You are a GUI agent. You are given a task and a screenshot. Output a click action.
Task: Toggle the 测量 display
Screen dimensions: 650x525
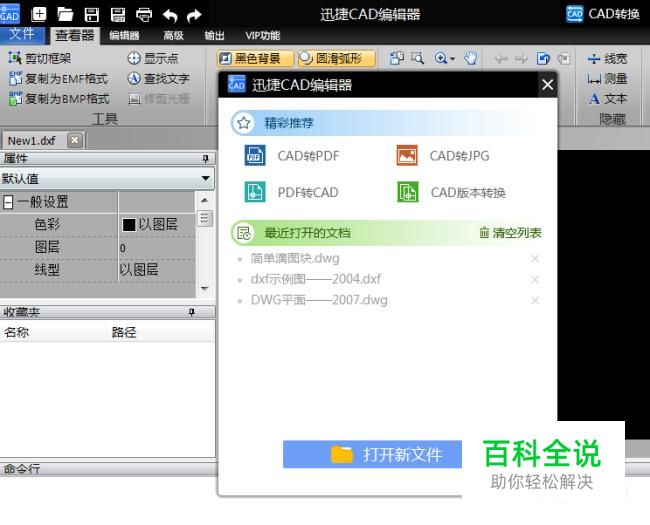click(607, 78)
